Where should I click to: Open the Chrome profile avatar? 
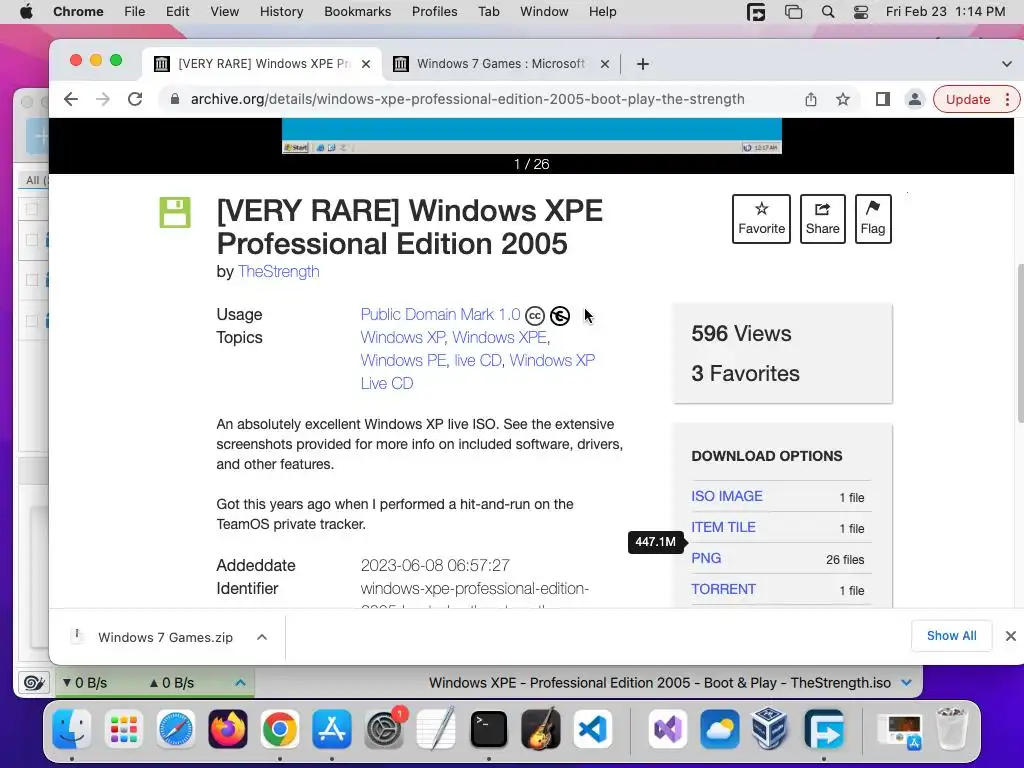click(915, 99)
